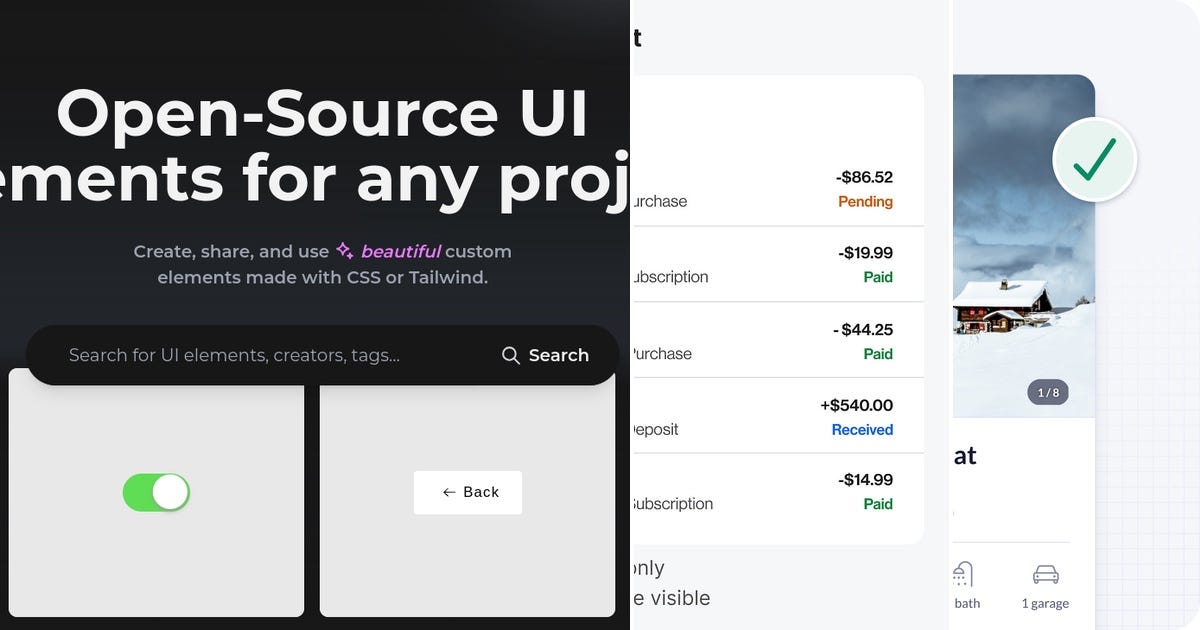Expand the $44.25 purchase row
The height and width of the screenshot is (630, 1200).
[x=800, y=340]
